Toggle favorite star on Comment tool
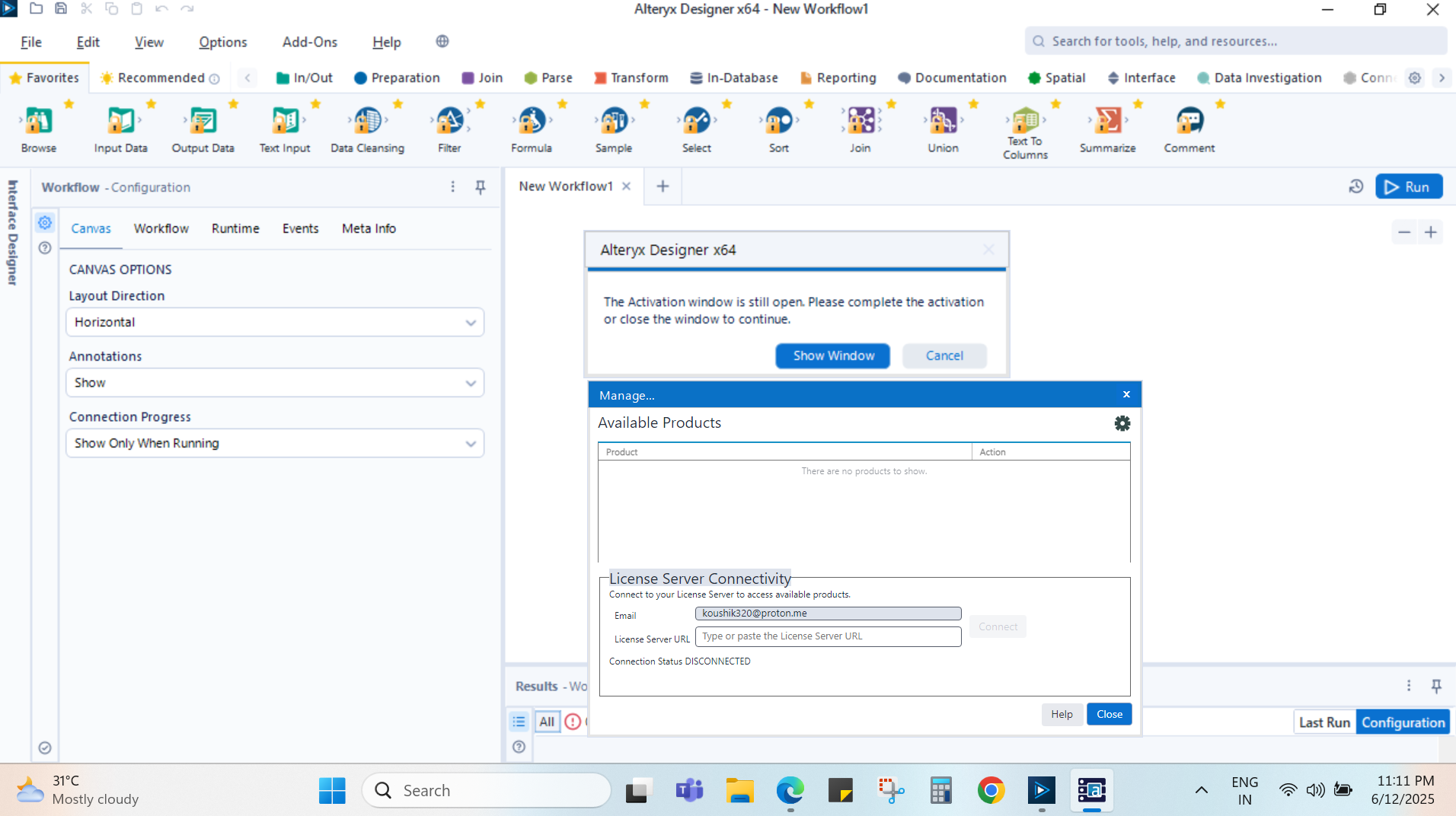1456x816 pixels. (x=1220, y=104)
